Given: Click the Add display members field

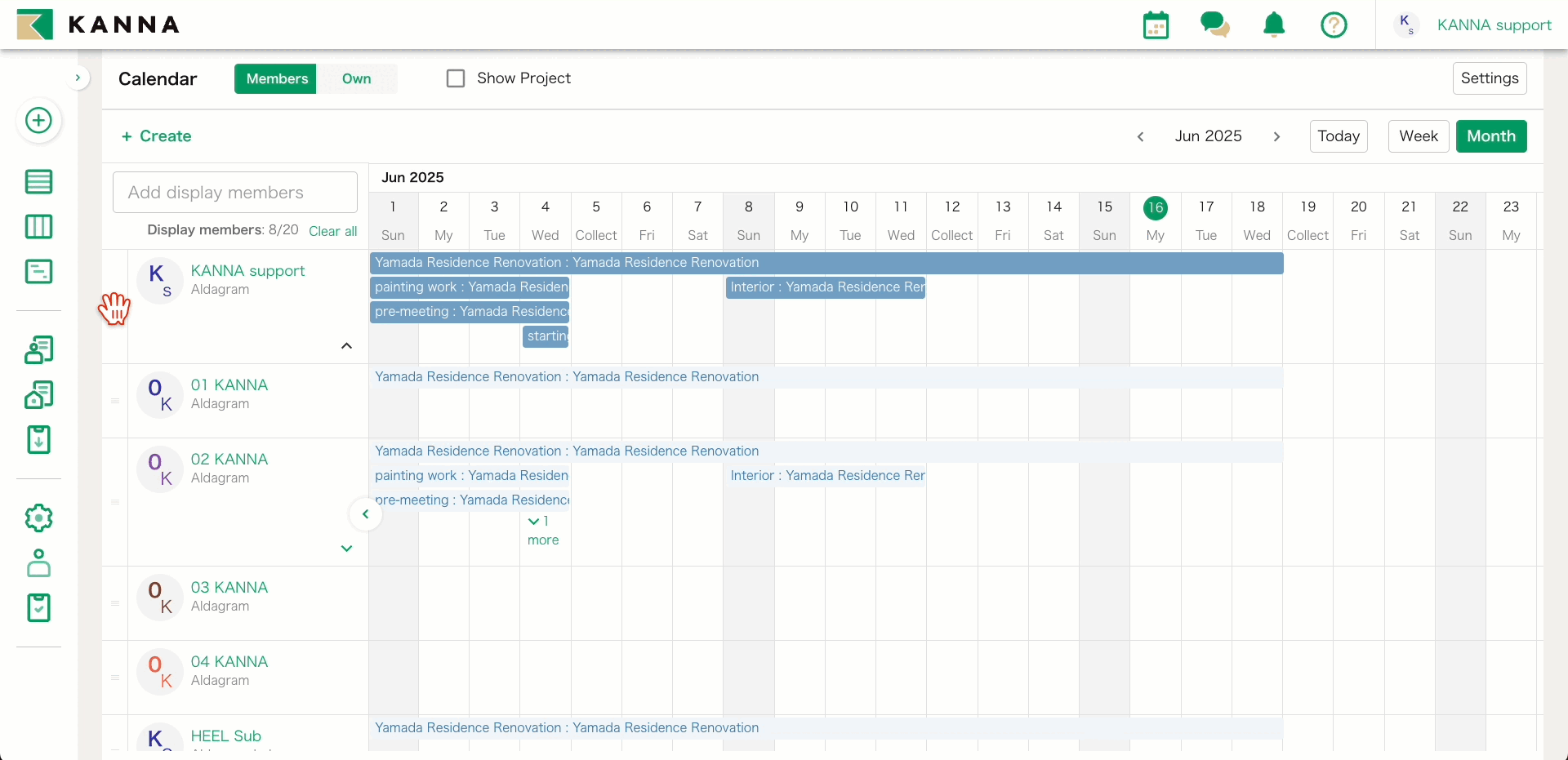Looking at the screenshot, I should (235, 193).
